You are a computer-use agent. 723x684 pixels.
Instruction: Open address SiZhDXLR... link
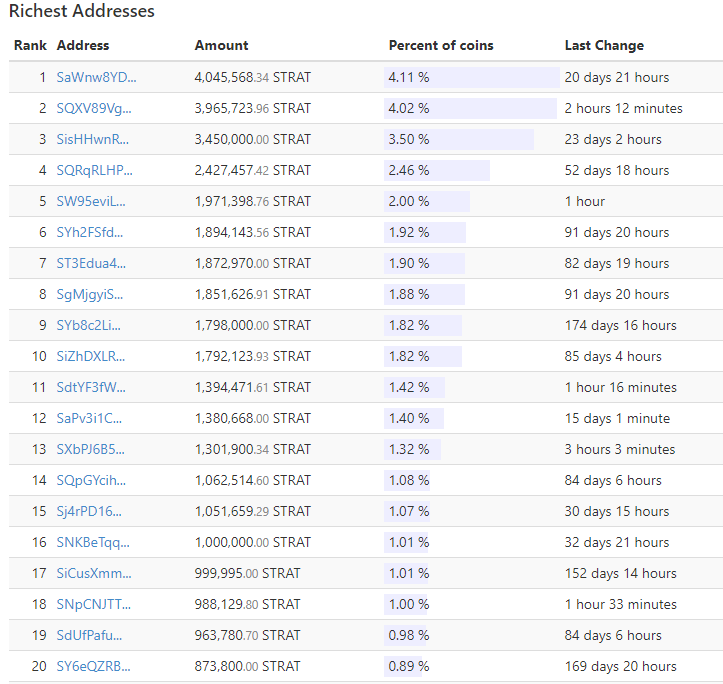click(90, 356)
